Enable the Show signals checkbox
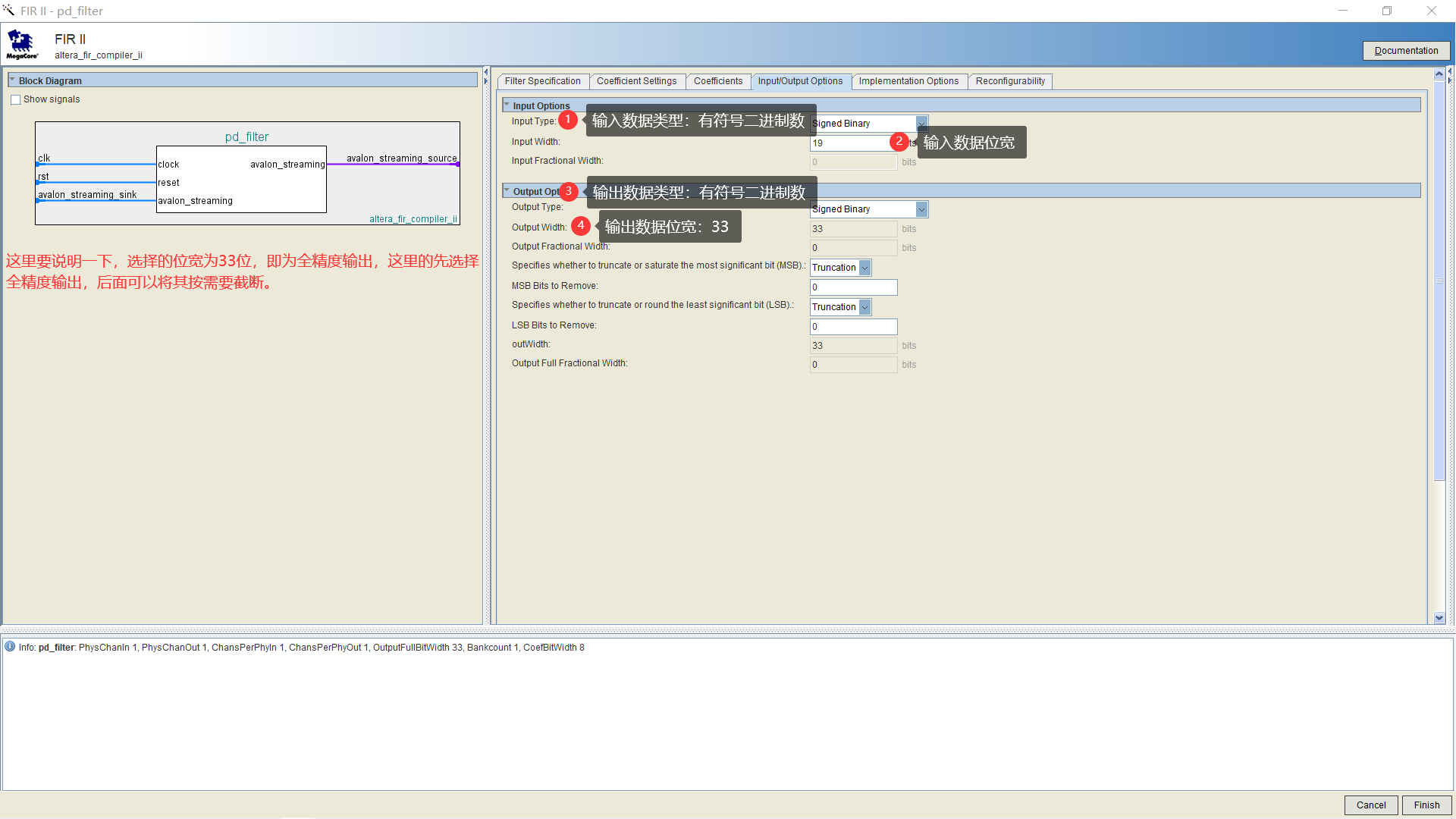This screenshot has width=1456, height=819. (x=15, y=99)
